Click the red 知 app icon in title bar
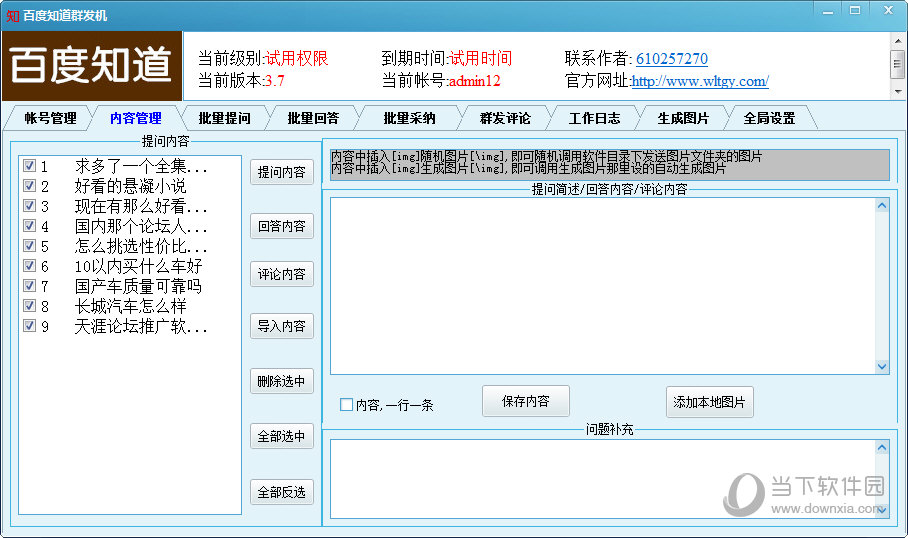The image size is (908, 538). 12,15
